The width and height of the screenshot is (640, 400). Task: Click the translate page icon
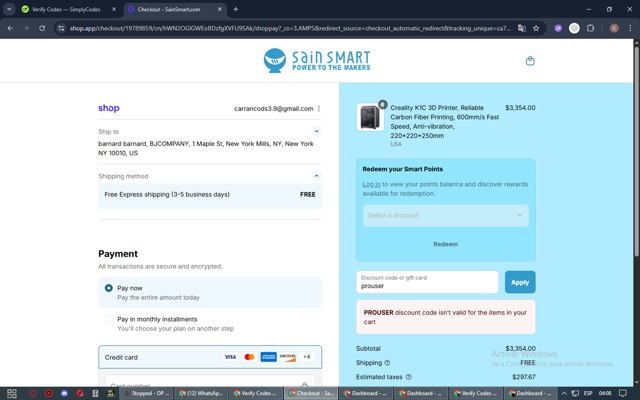coord(522,28)
